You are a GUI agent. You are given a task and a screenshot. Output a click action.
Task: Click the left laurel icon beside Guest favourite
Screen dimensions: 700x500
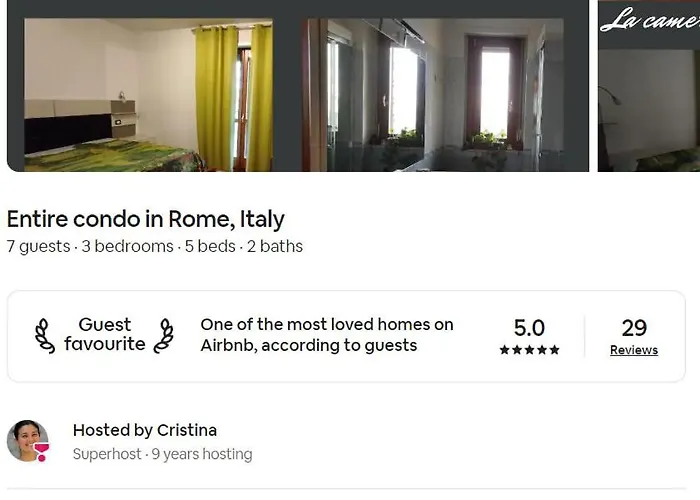[45, 335]
